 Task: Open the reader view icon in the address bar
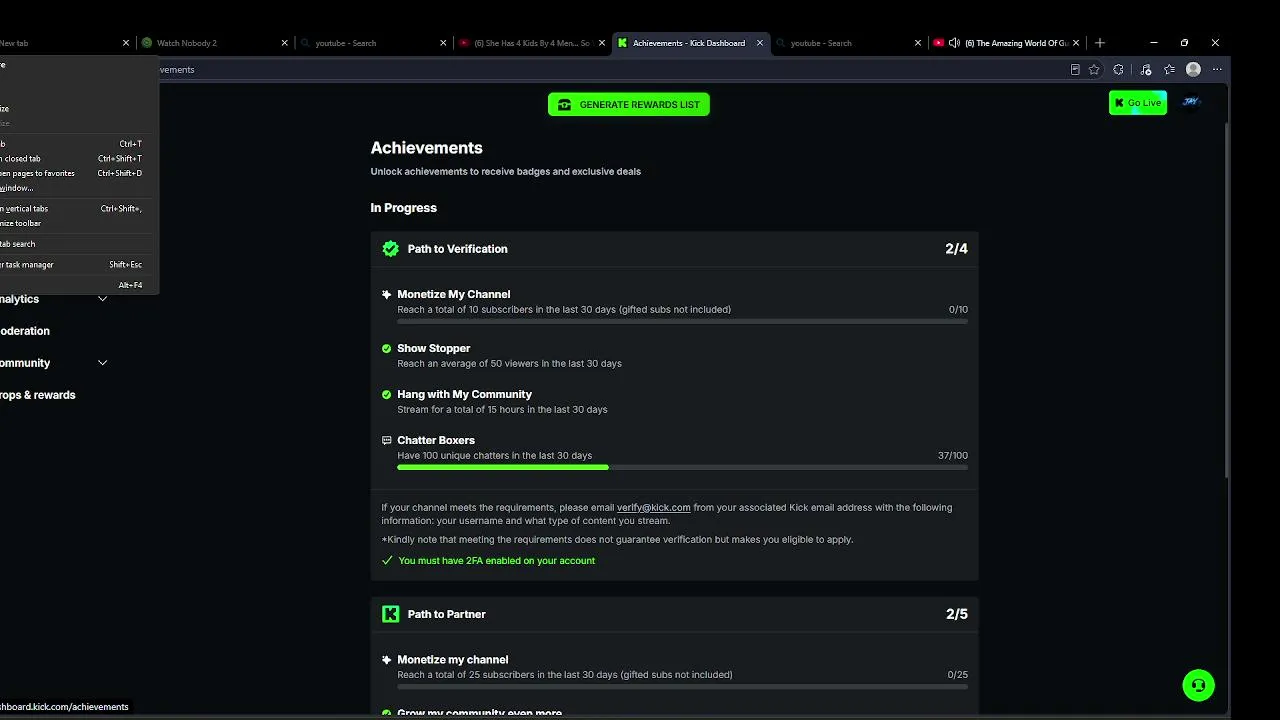point(1075,70)
